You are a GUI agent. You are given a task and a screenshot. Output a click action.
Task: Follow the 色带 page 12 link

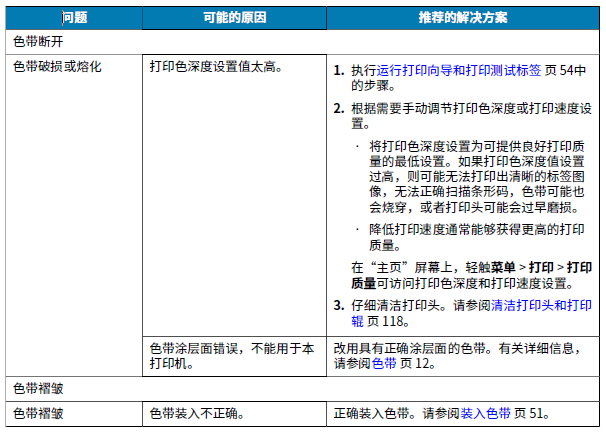click(x=384, y=363)
